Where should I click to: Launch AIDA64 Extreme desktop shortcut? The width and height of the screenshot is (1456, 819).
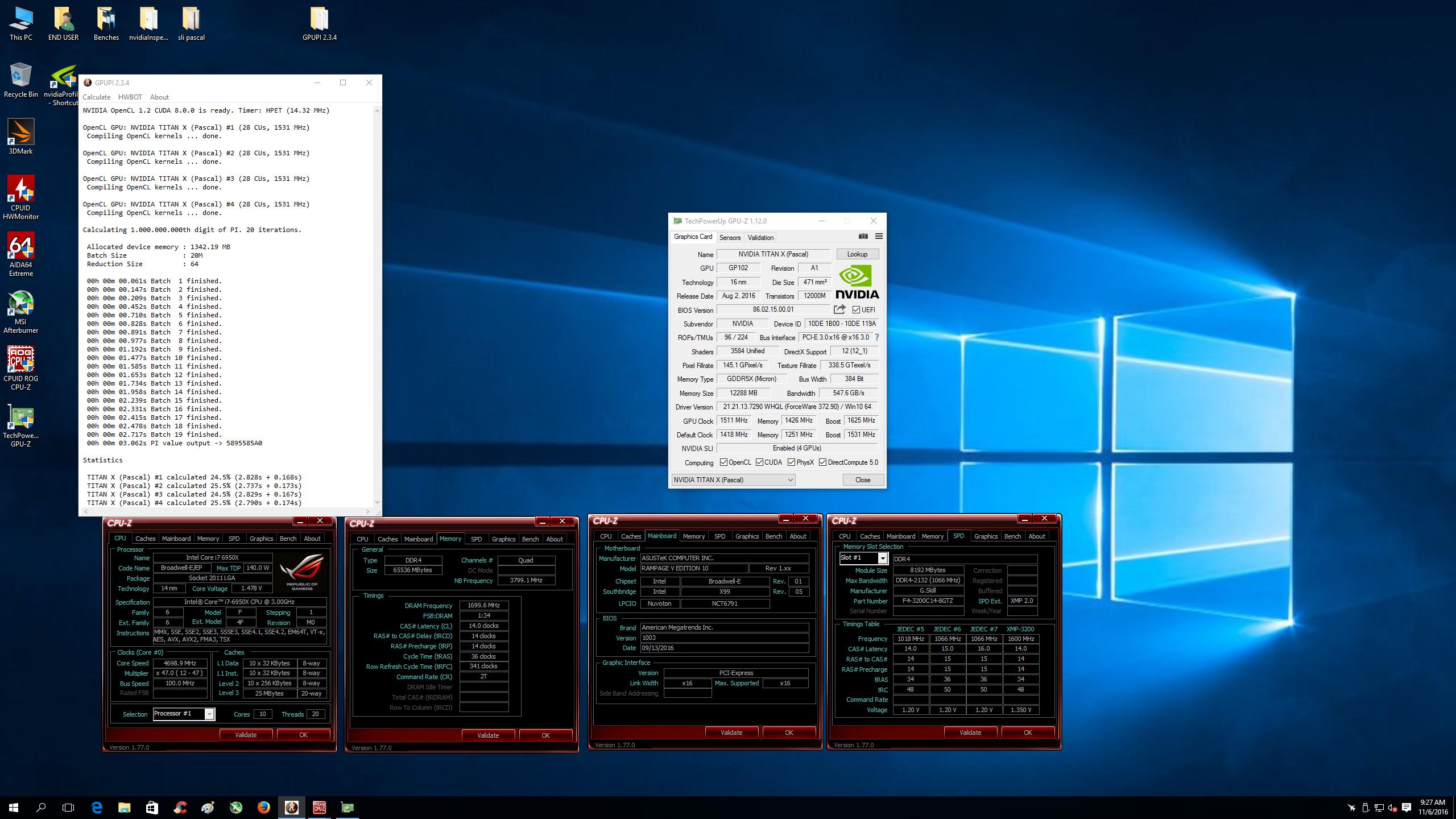[x=21, y=254]
